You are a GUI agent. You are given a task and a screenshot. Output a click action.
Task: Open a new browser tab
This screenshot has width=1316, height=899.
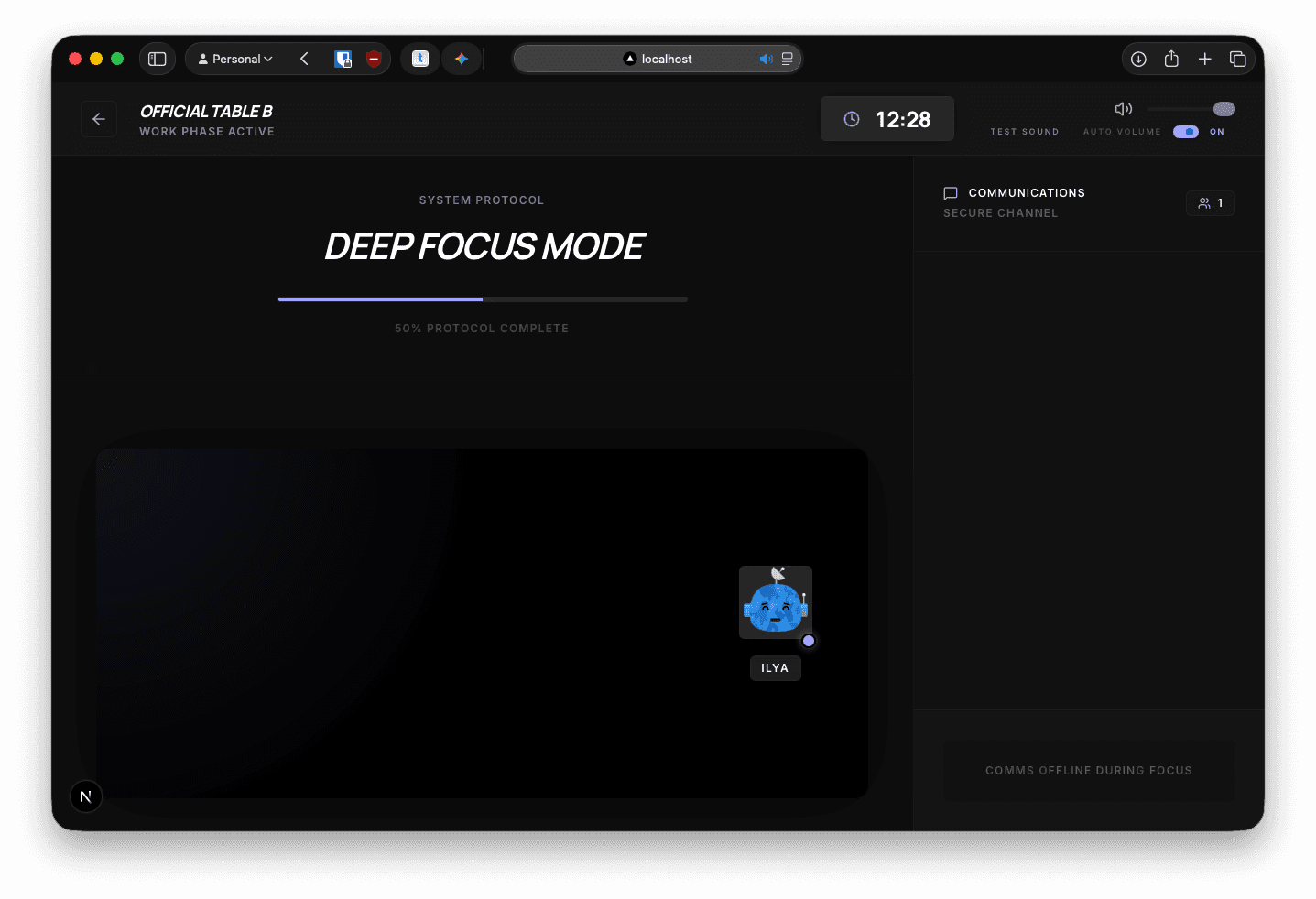click(x=1204, y=59)
